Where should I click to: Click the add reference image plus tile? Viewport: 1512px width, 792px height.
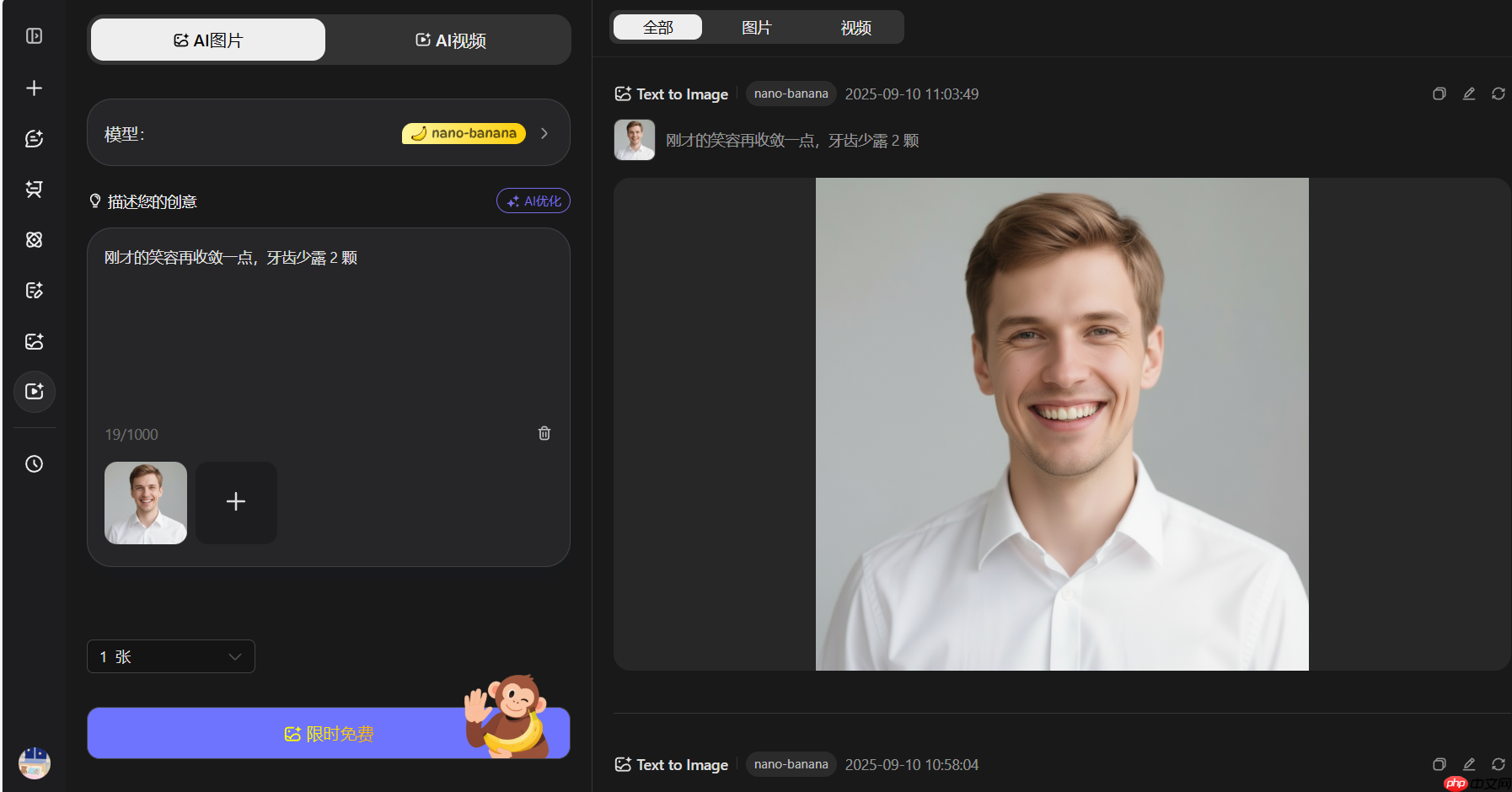point(236,502)
